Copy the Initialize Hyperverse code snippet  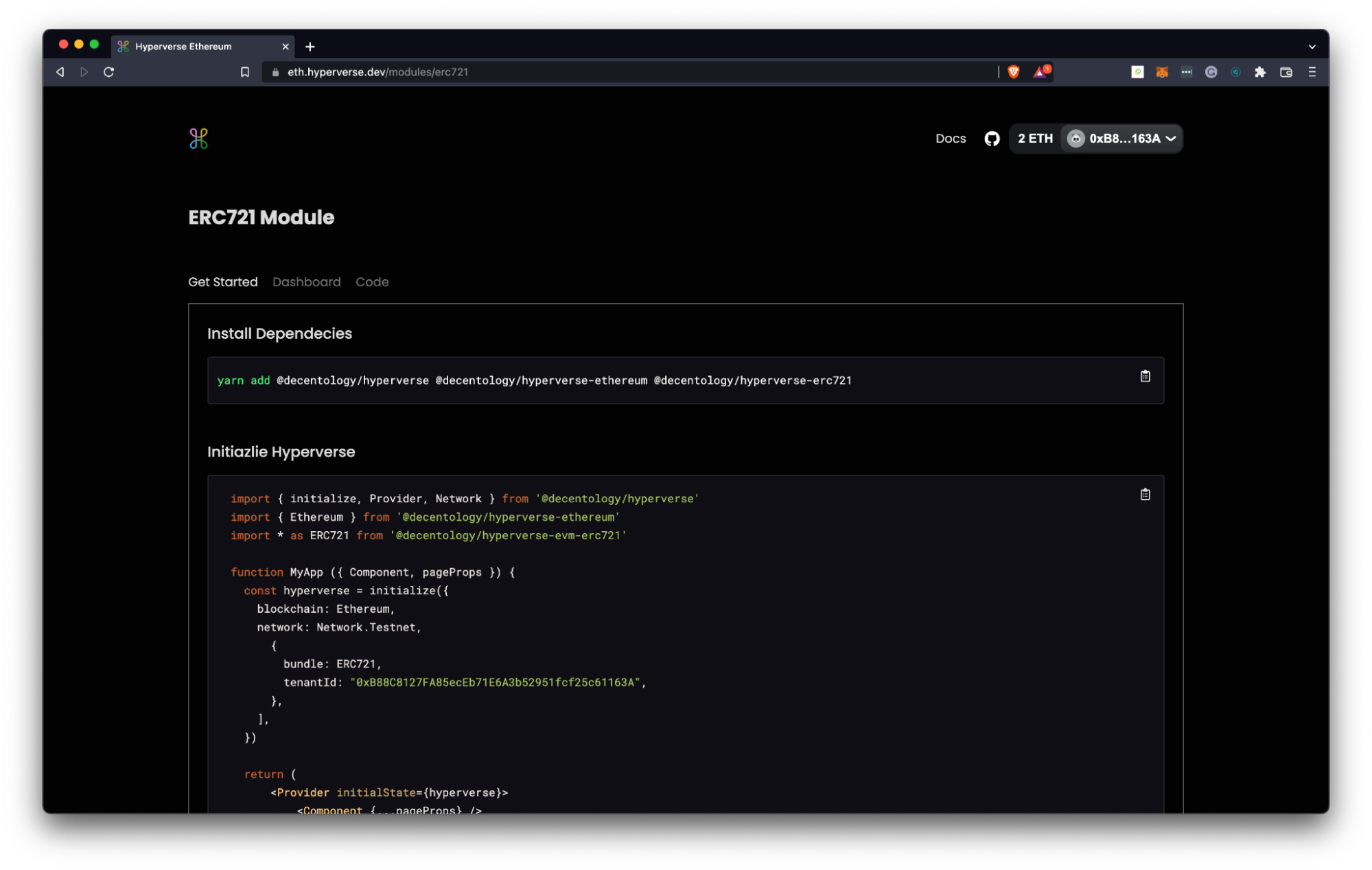click(x=1145, y=494)
